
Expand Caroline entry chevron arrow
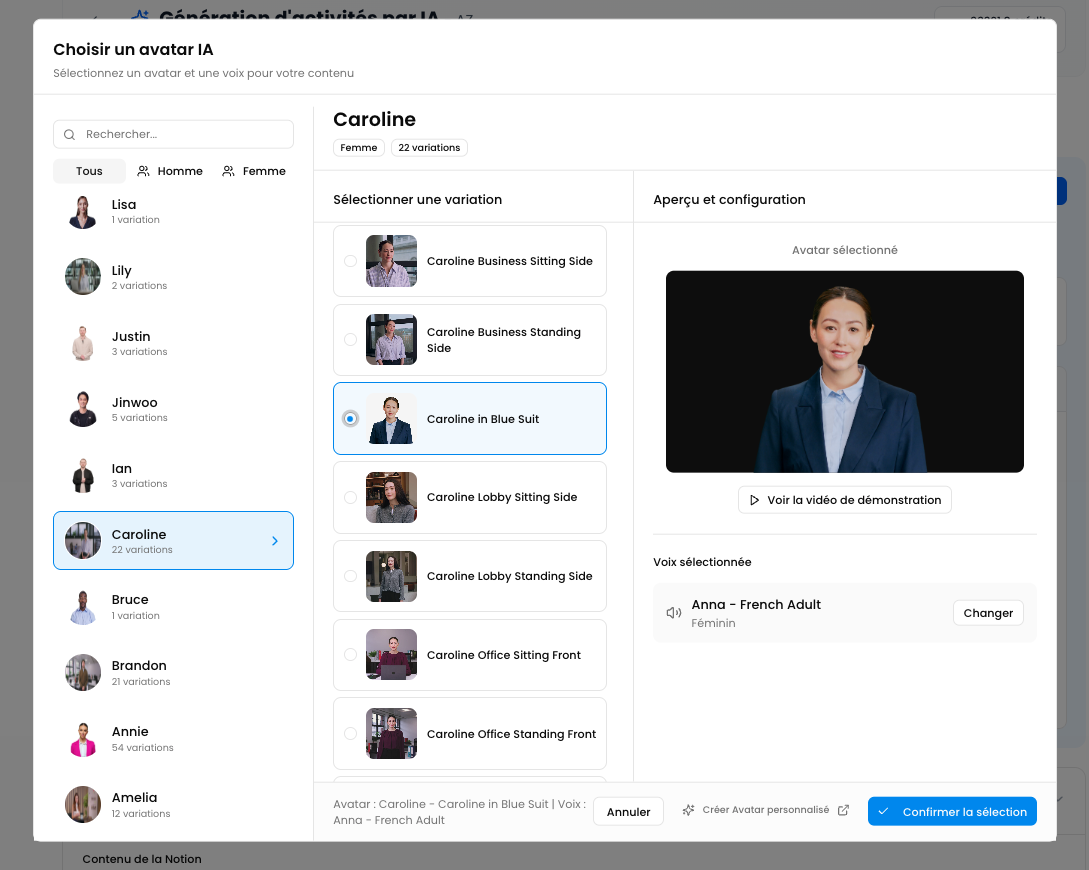click(275, 541)
